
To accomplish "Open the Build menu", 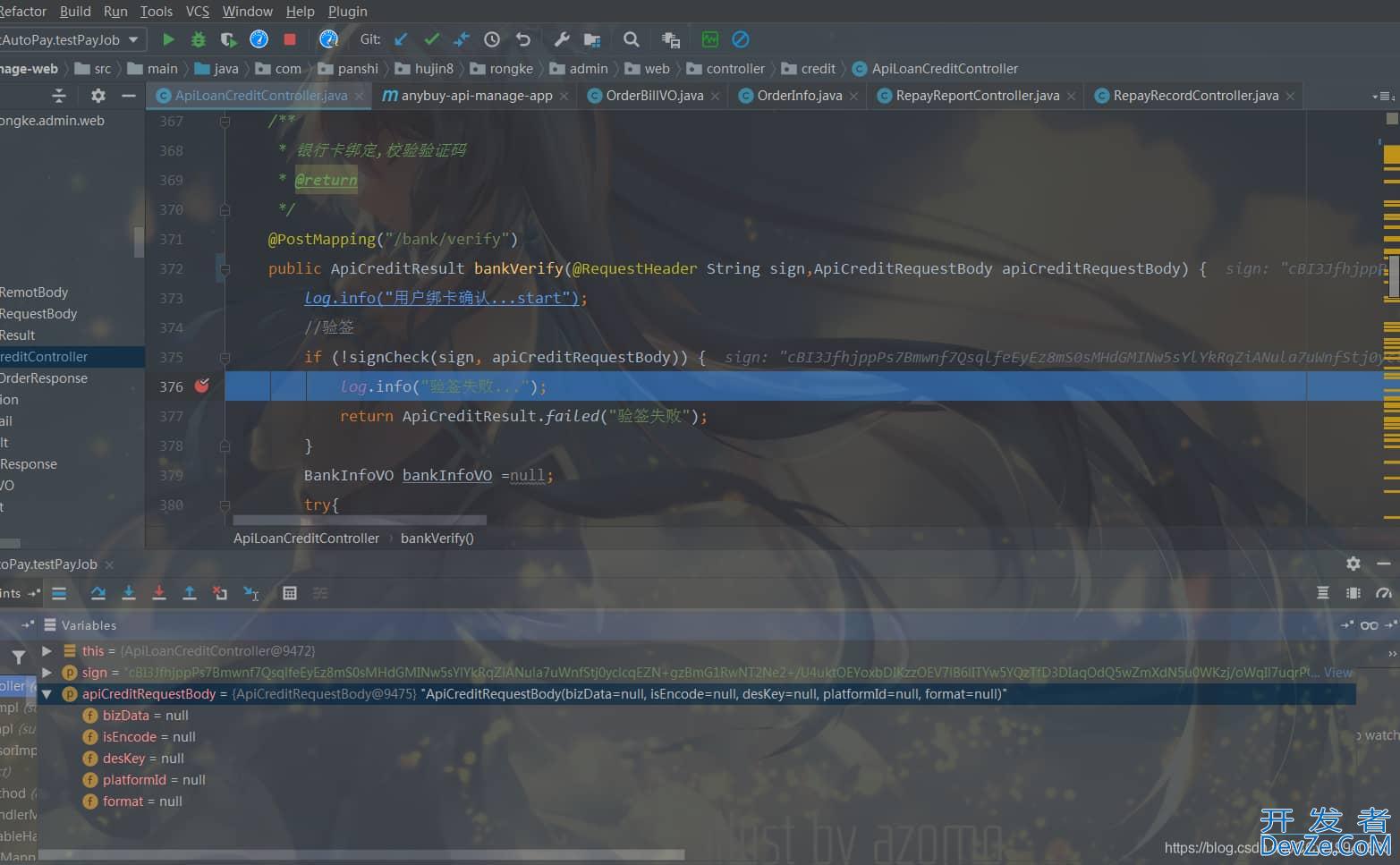I will pos(75,11).
